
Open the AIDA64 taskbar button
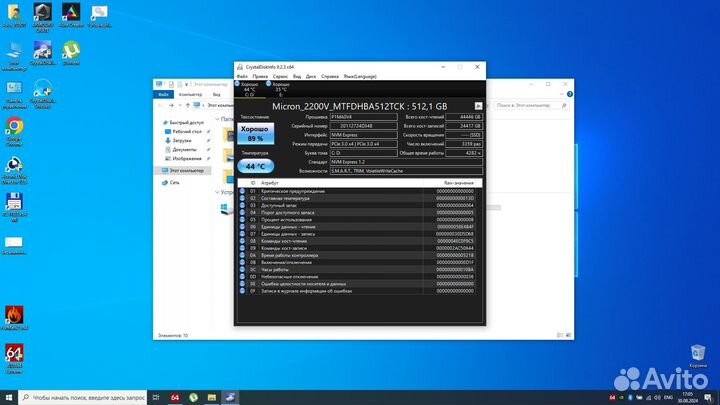pos(175,397)
